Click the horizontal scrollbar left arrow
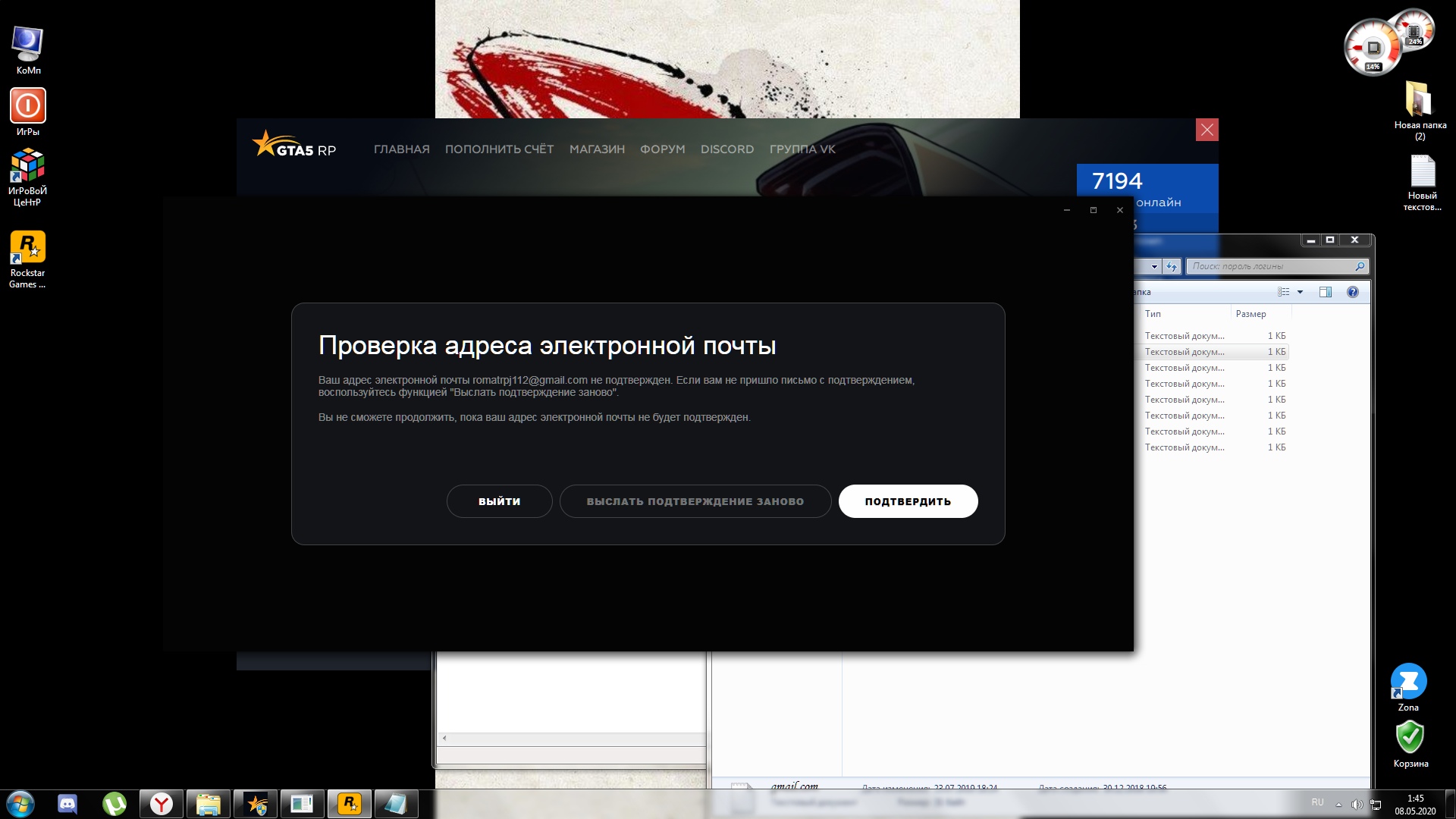 tap(444, 738)
